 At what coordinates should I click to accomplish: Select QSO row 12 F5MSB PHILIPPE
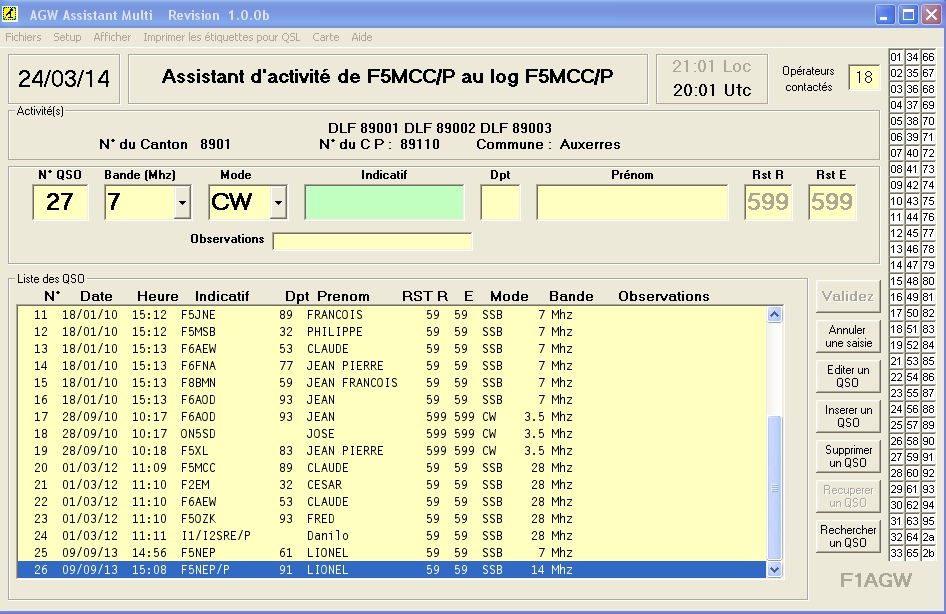(x=392, y=332)
